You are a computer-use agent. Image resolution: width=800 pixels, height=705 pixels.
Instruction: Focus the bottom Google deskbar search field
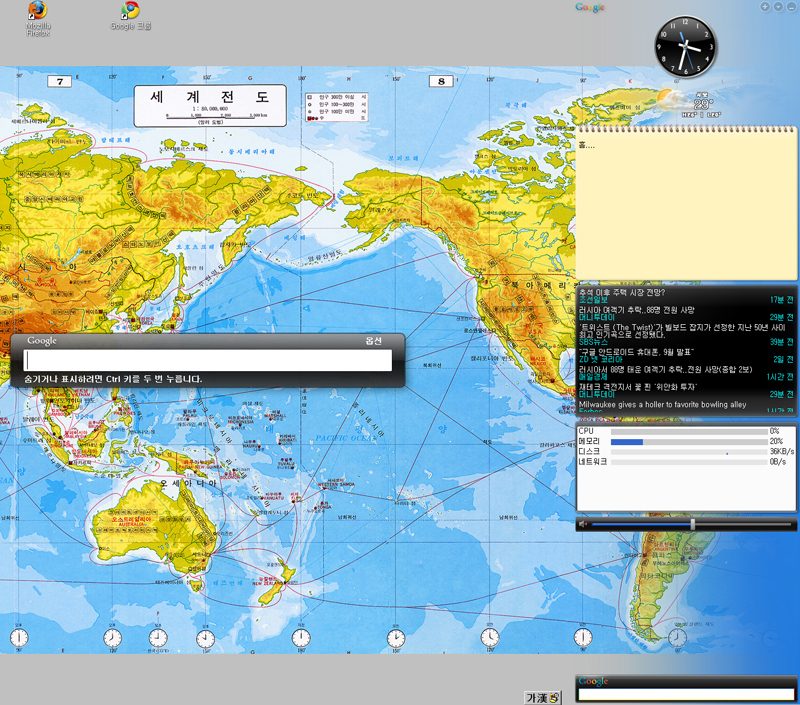point(686,694)
